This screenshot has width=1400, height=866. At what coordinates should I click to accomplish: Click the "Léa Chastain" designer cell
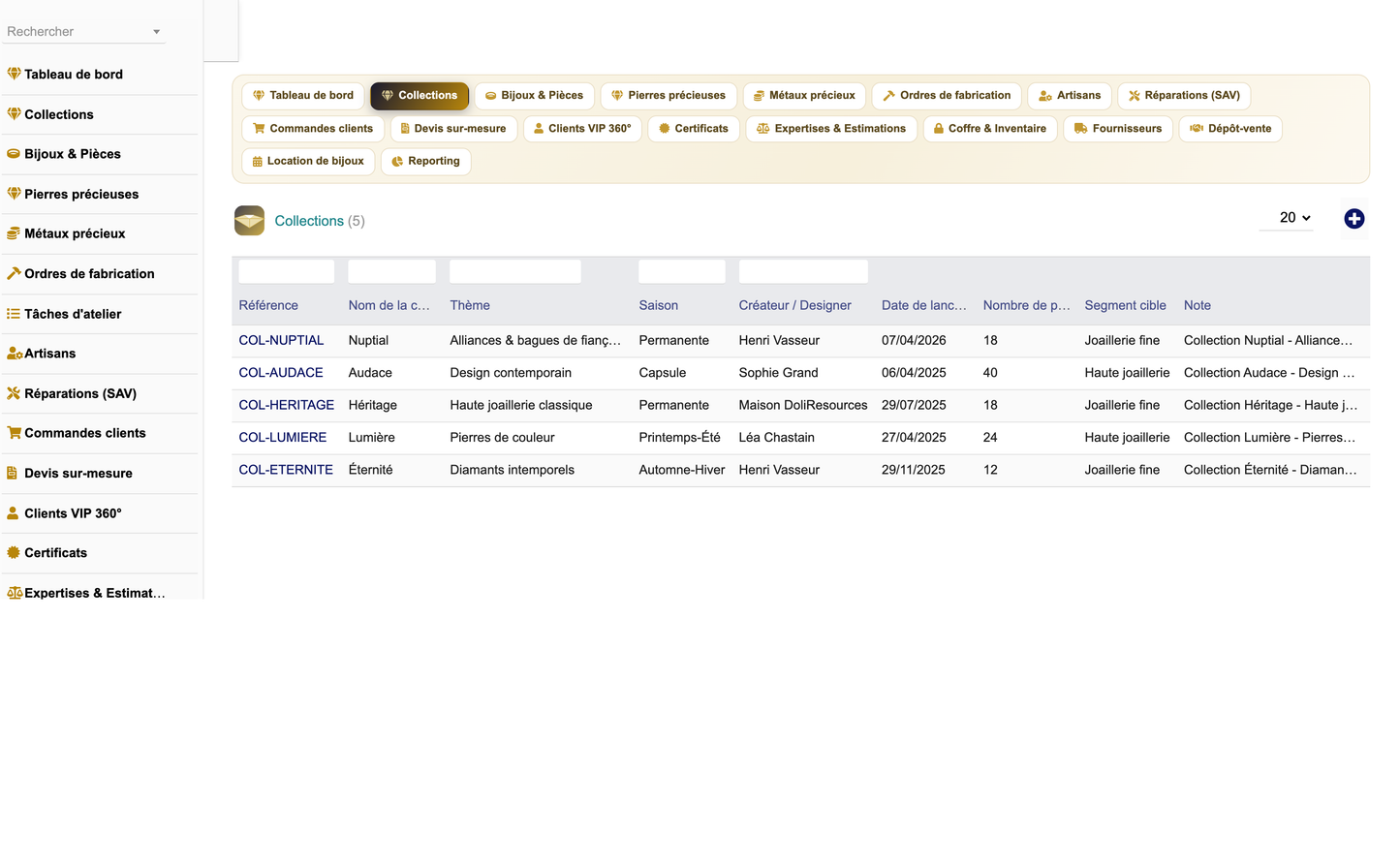776,438
